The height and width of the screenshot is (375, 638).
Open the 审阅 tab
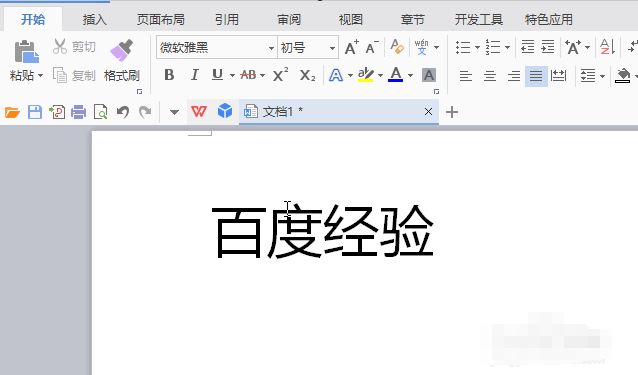click(289, 20)
